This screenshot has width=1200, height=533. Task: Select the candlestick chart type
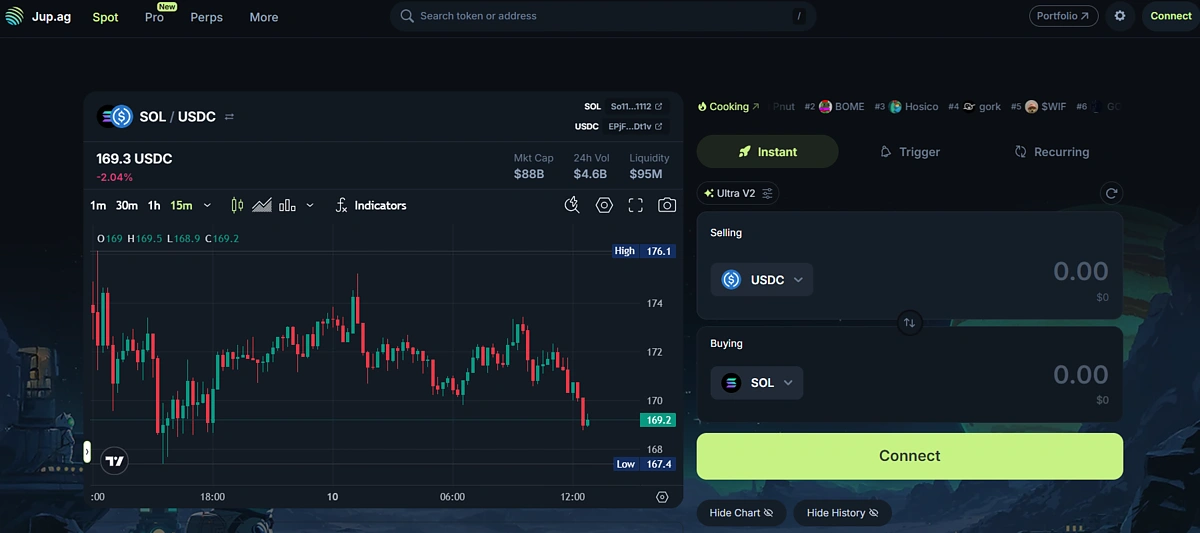237,205
